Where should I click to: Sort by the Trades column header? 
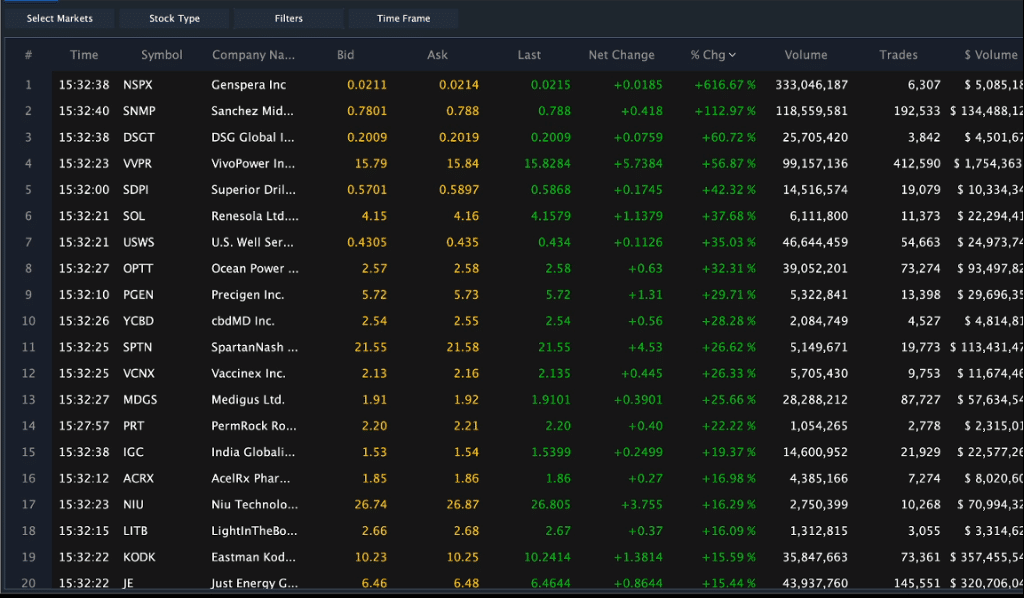pyautogui.click(x=898, y=55)
